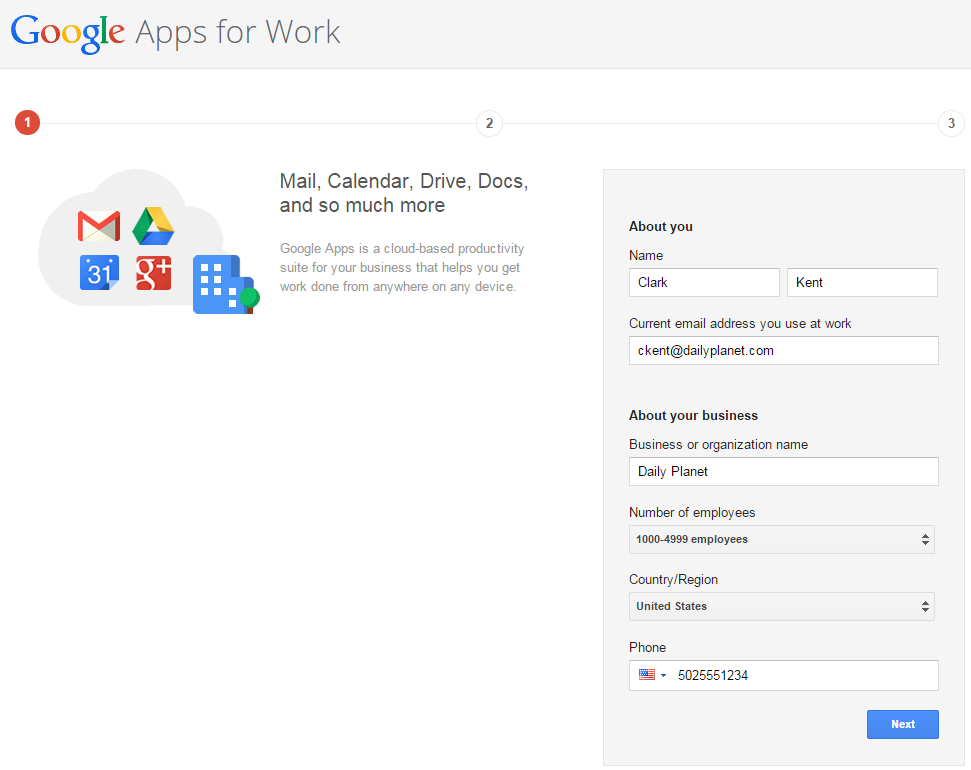Click the Gmail envelope icon
This screenshot has height=770, width=971.
[99, 226]
